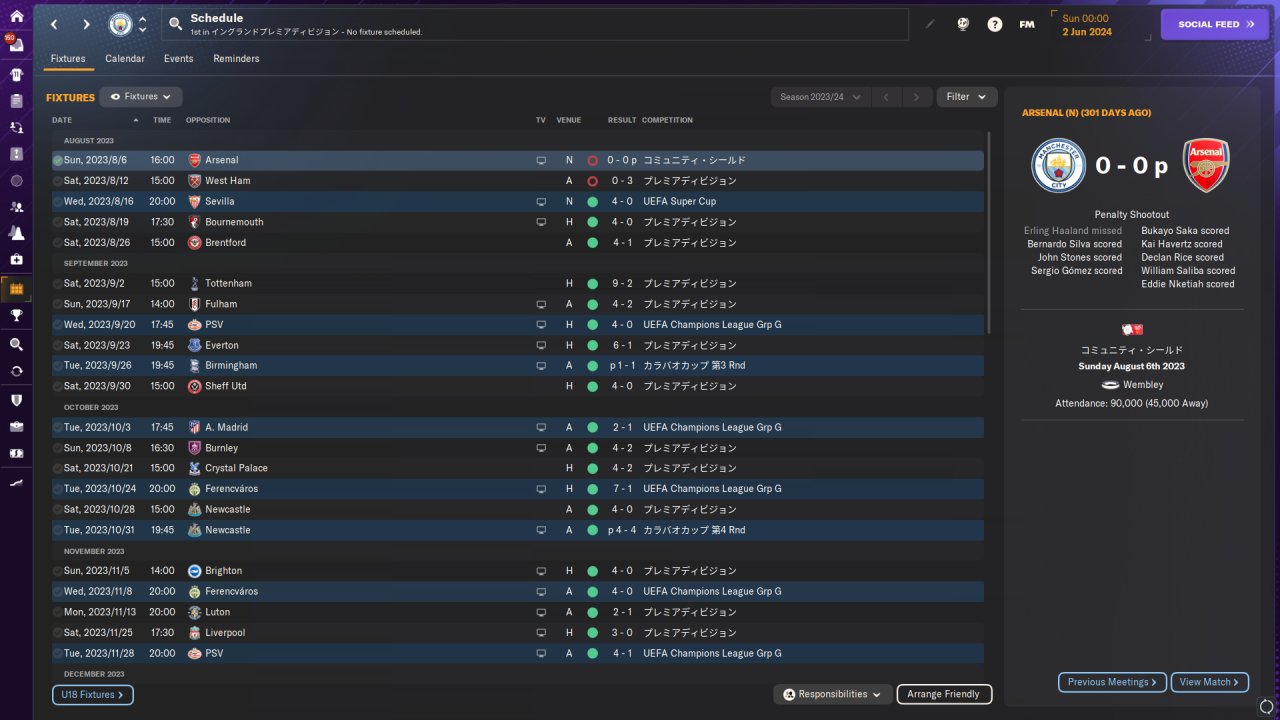Click the Arsenal crest in match panel
Screen dimensions: 1280x720
point(1206,165)
